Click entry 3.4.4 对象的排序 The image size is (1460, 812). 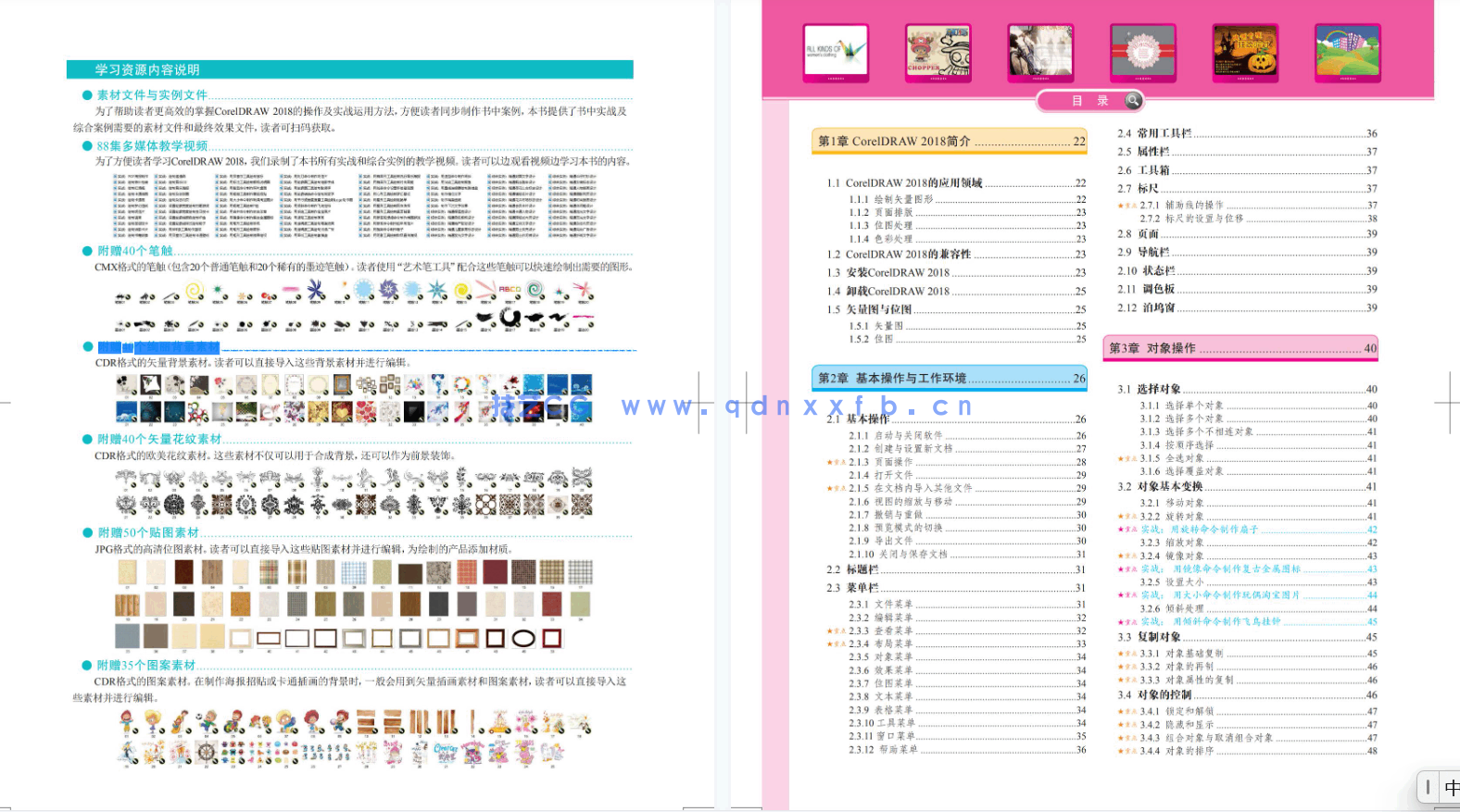pyautogui.click(x=1258, y=751)
